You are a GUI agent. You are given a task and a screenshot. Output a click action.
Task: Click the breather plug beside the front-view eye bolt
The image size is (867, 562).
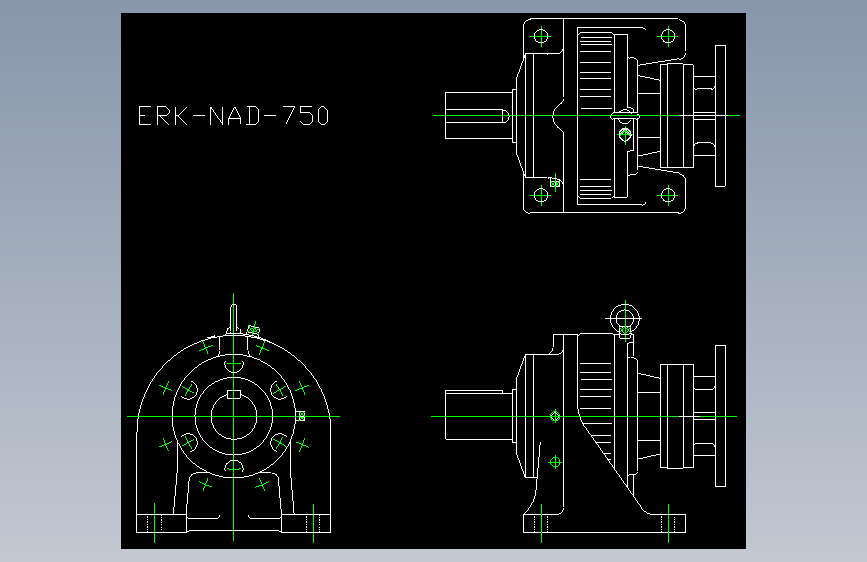click(253, 331)
